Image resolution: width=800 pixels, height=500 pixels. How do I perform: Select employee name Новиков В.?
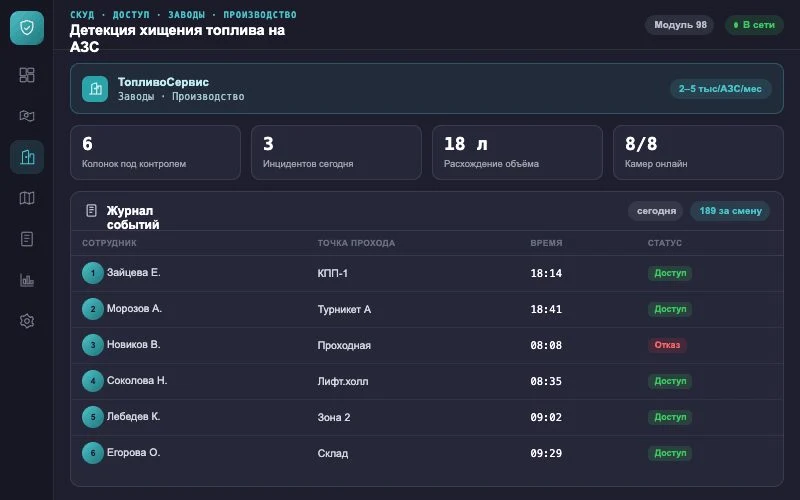pos(134,344)
